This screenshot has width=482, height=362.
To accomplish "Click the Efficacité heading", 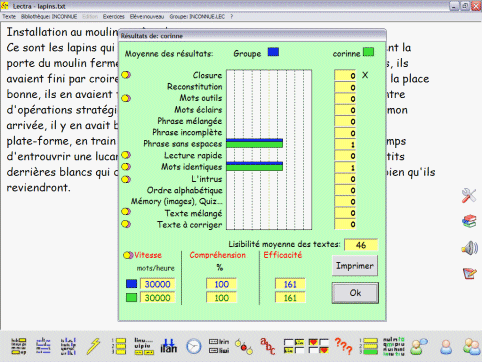I will coord(283,255).
